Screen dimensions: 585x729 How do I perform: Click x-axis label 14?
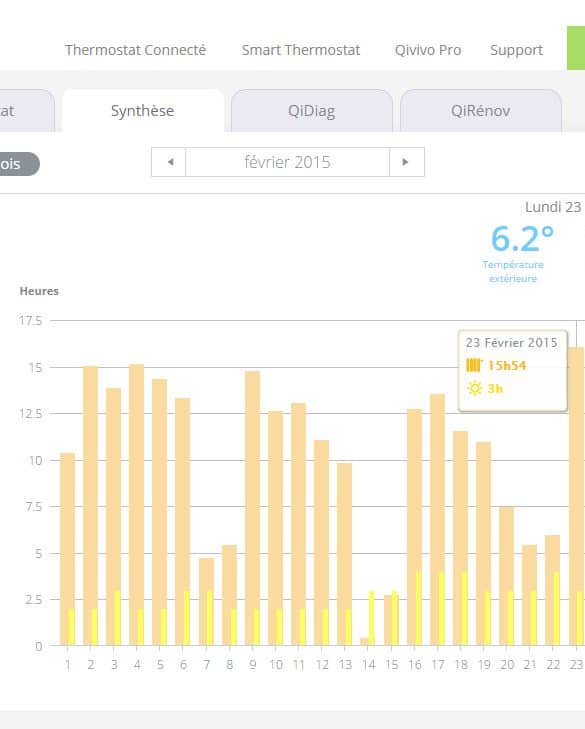pyautogui.click(x=368, y=665)
